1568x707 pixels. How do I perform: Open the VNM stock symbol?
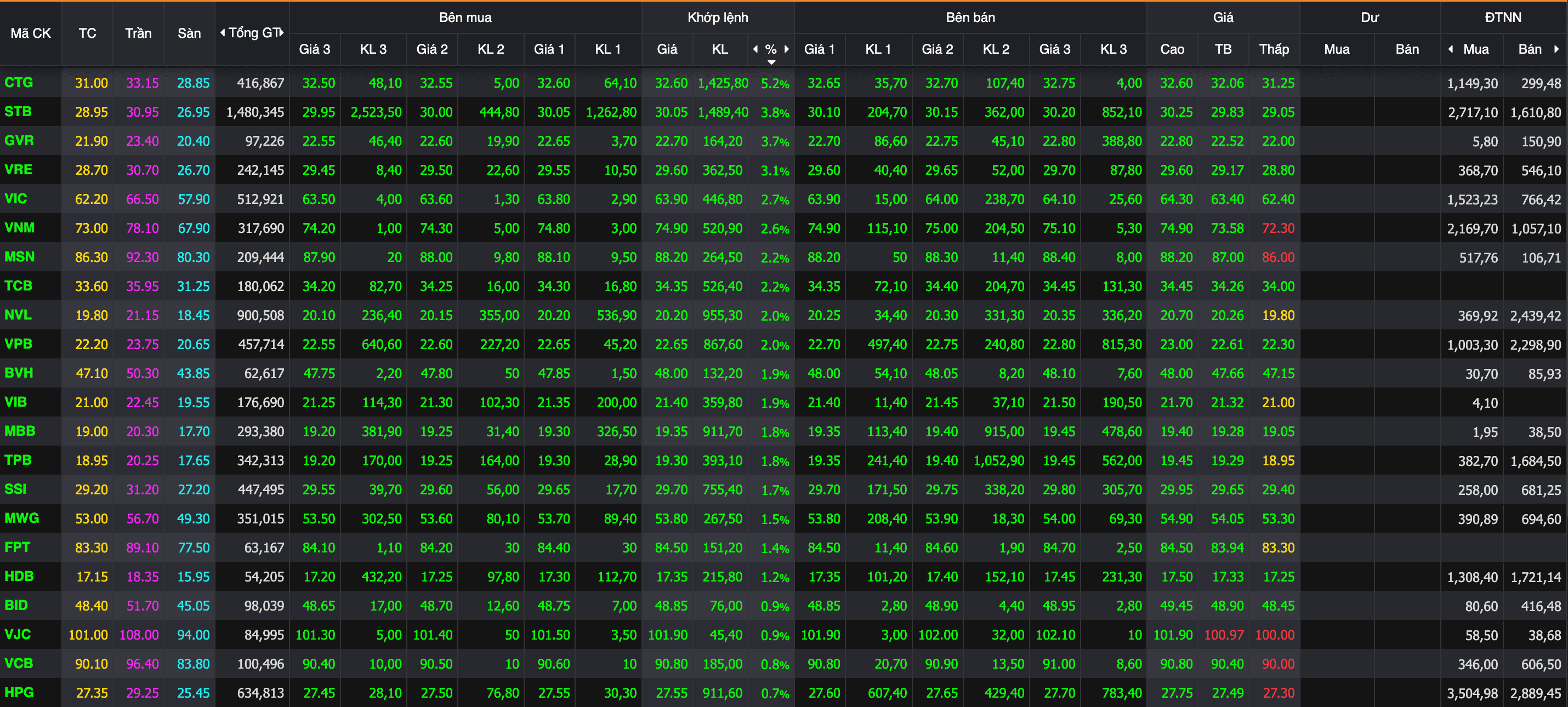point(20,227)
